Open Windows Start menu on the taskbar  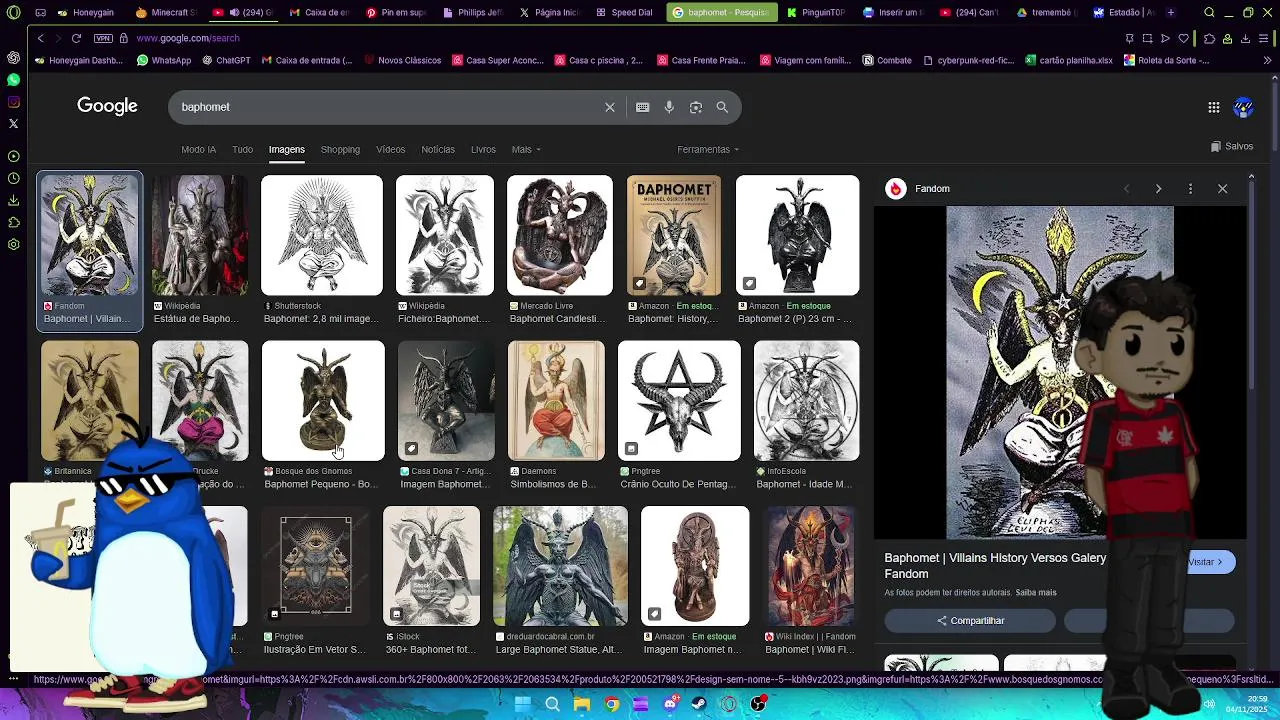click(x=522, y=704)
